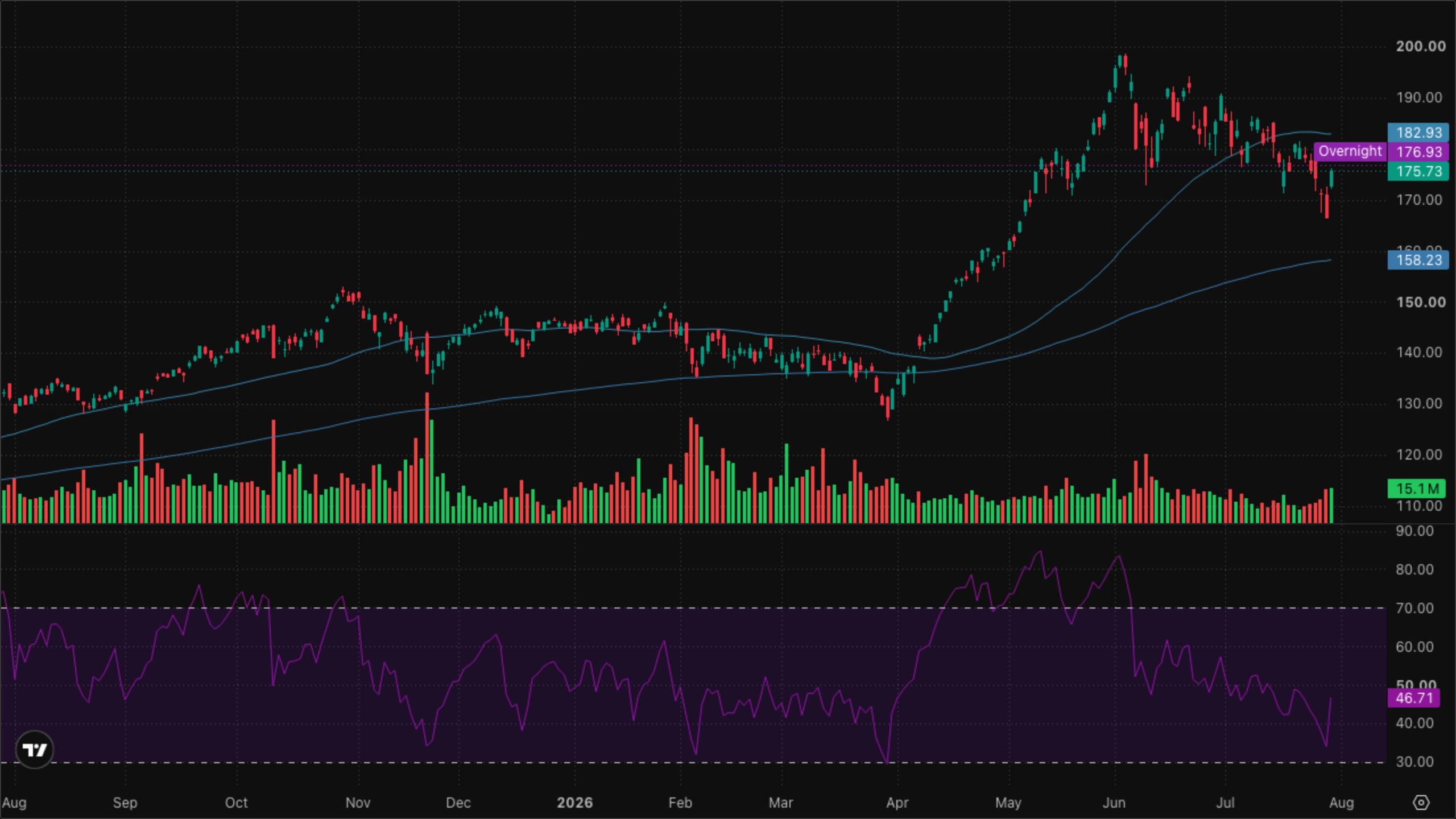Click the 200.00 price scale label
This screenshot has height=819, width=1456.
(x=1420, y=46)
